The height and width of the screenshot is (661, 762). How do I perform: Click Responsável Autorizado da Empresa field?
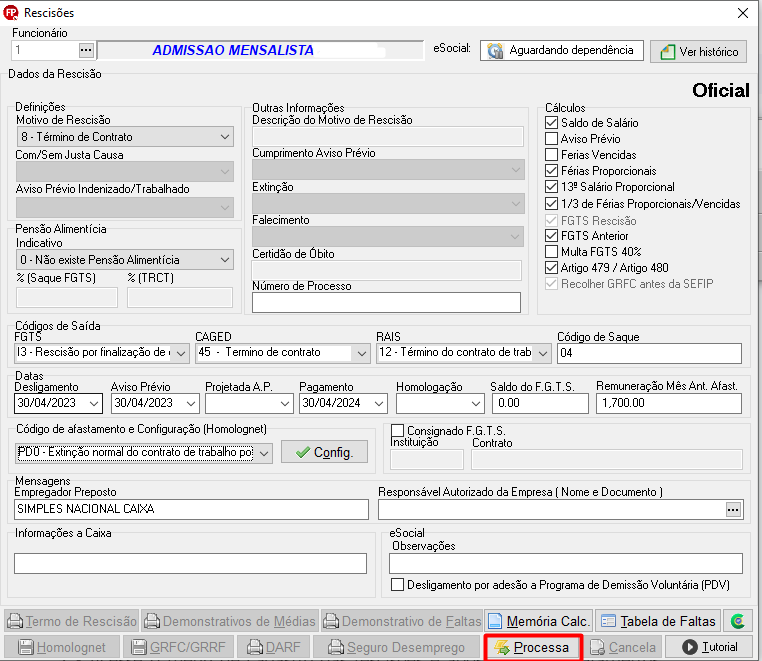(x=552, y=510)
